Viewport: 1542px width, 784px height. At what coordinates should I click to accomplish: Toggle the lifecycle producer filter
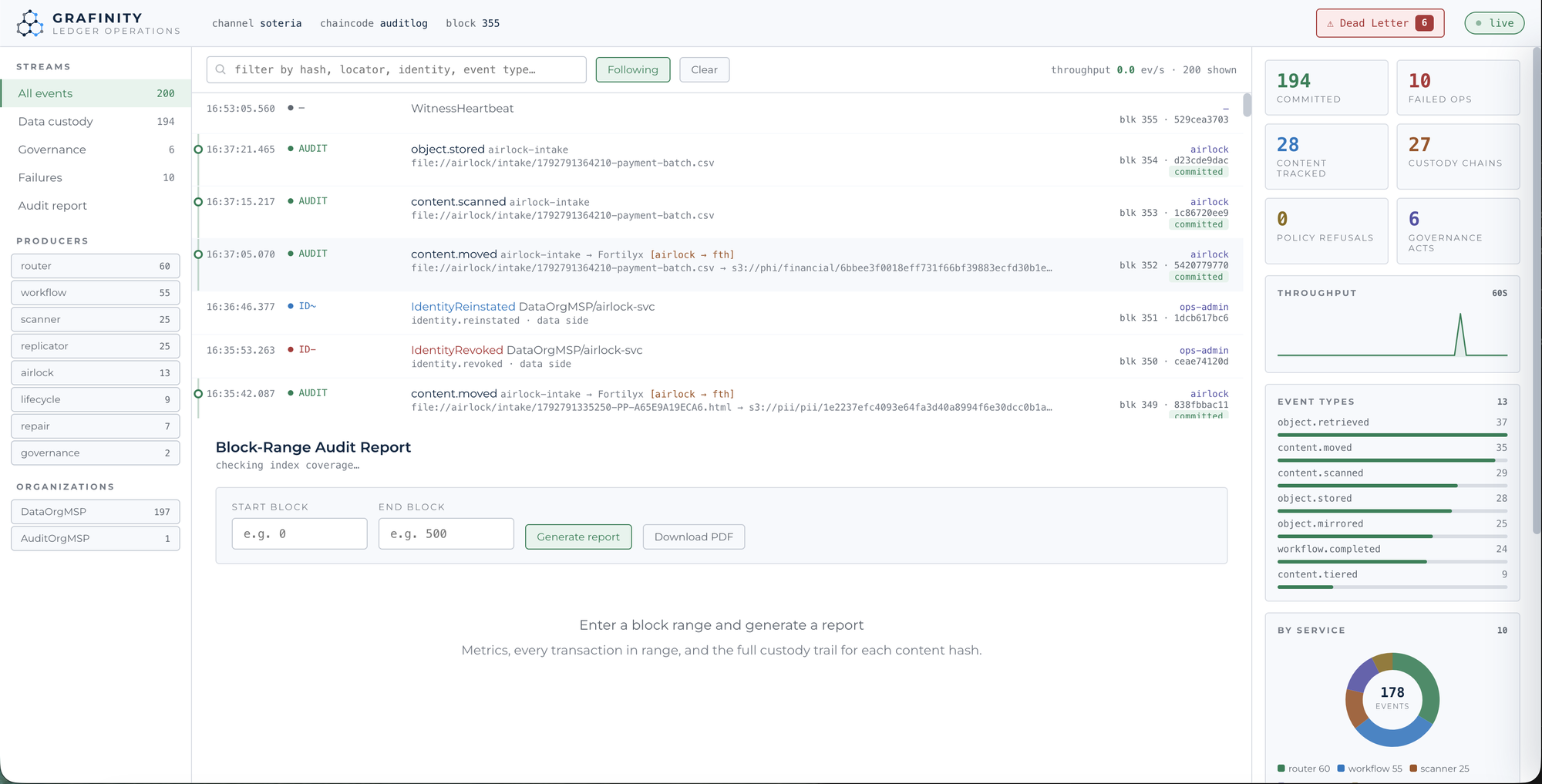coord(96,399)
